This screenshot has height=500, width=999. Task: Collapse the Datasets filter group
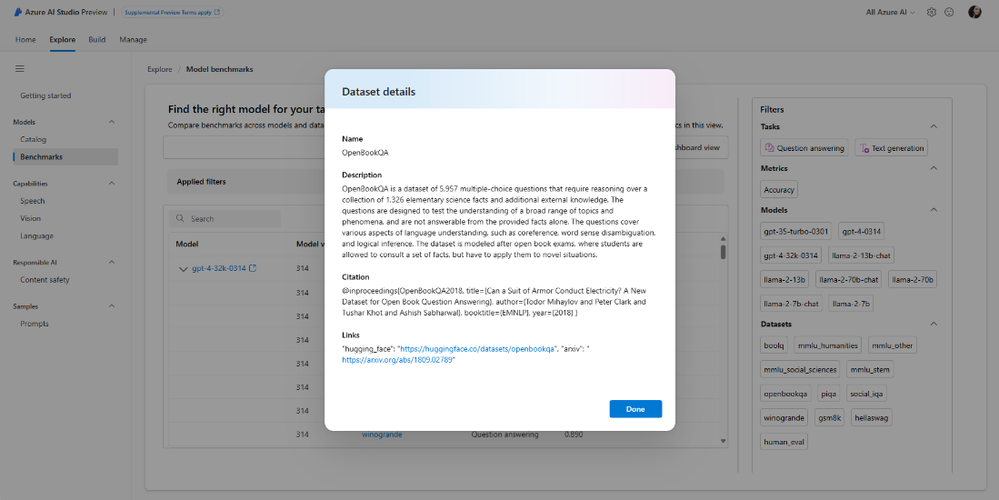click(934, 324)
